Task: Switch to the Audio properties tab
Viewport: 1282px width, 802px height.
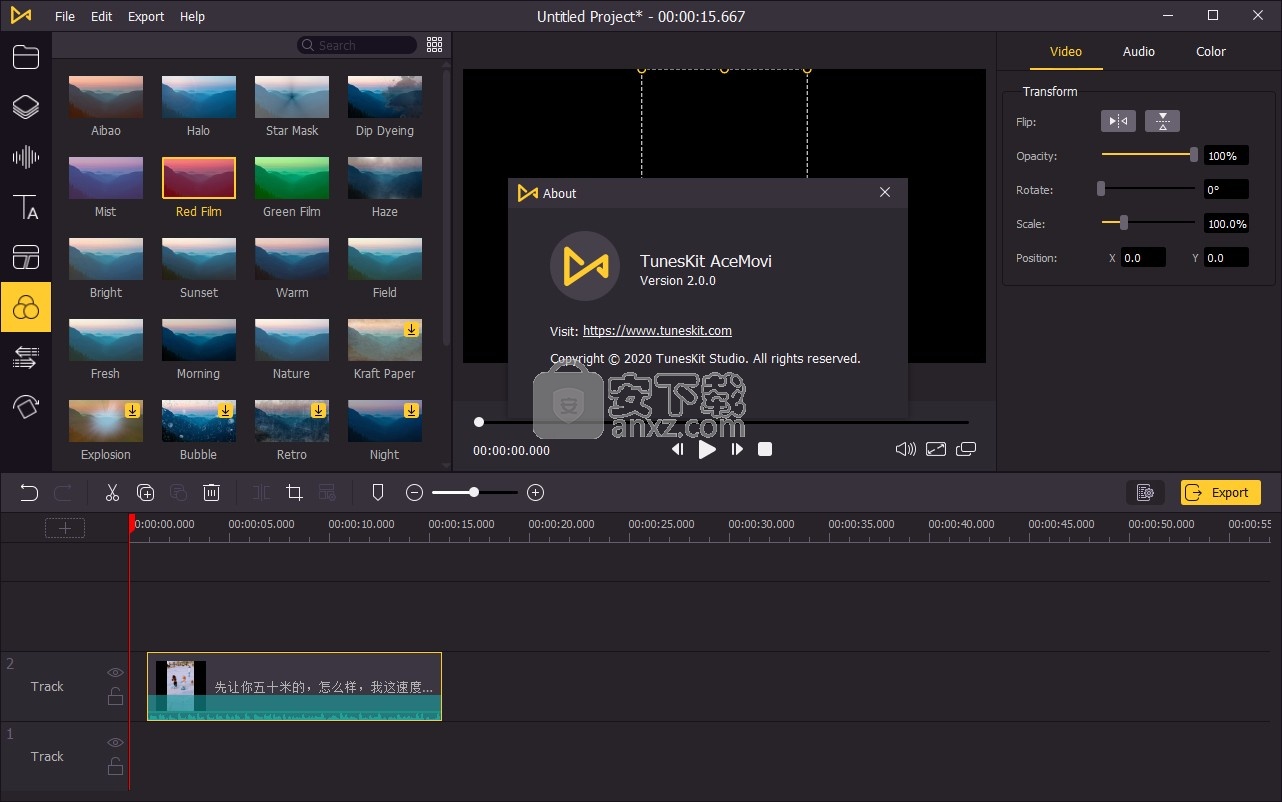Action: [1139, 51]
